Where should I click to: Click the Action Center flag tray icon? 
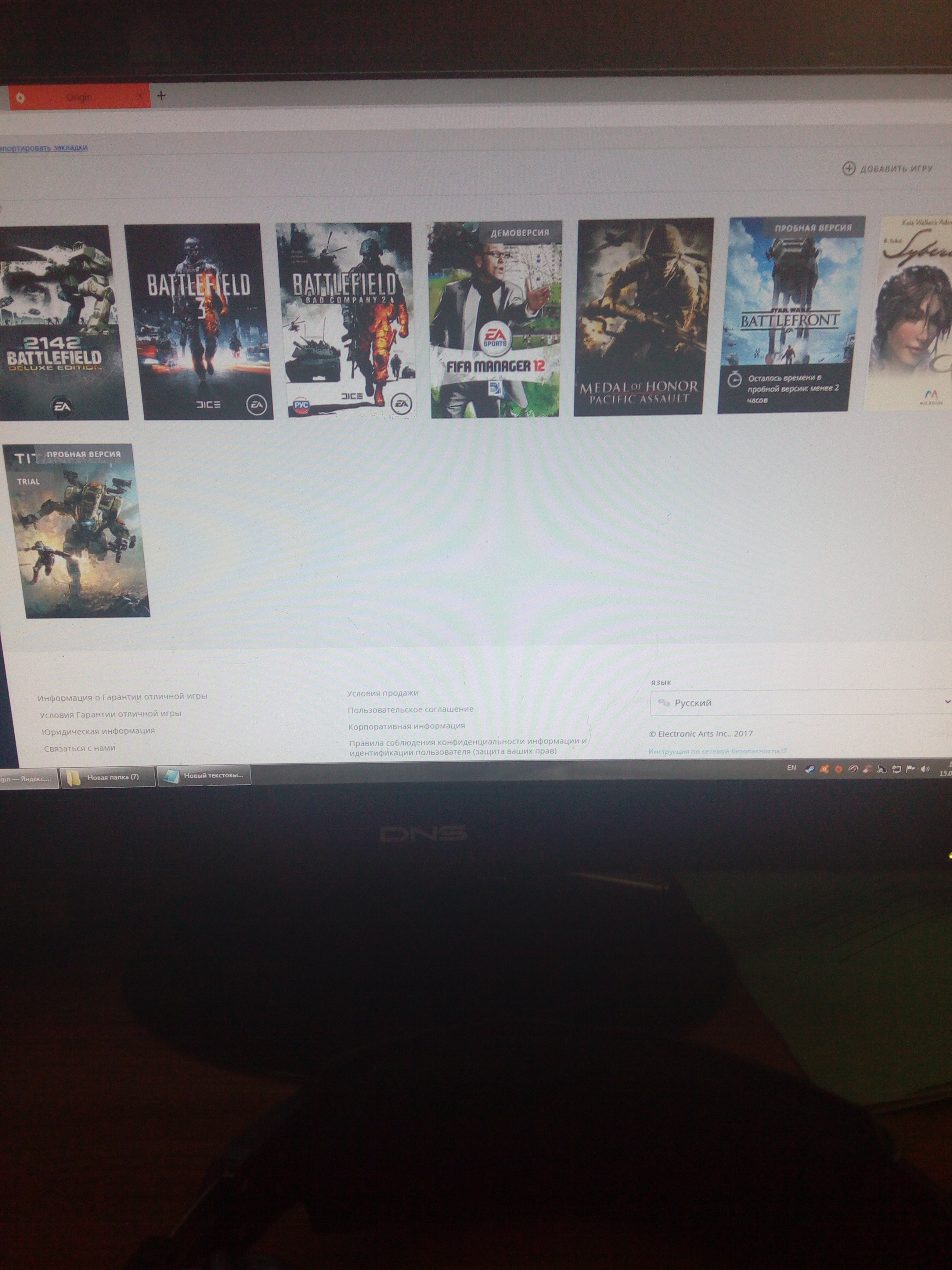tap(911, 769)
